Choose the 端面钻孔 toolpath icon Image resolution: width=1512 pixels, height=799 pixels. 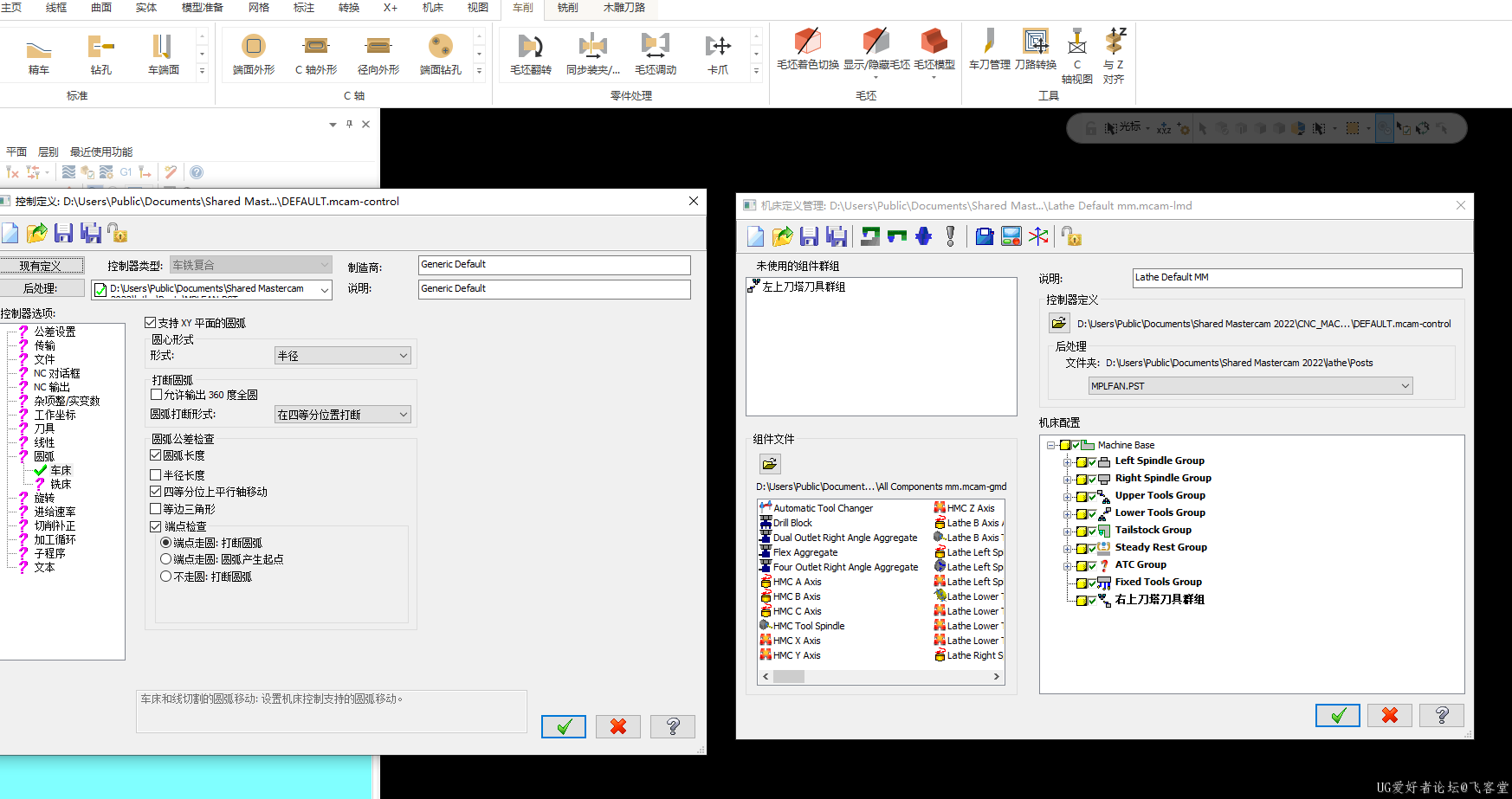[441, 54]
